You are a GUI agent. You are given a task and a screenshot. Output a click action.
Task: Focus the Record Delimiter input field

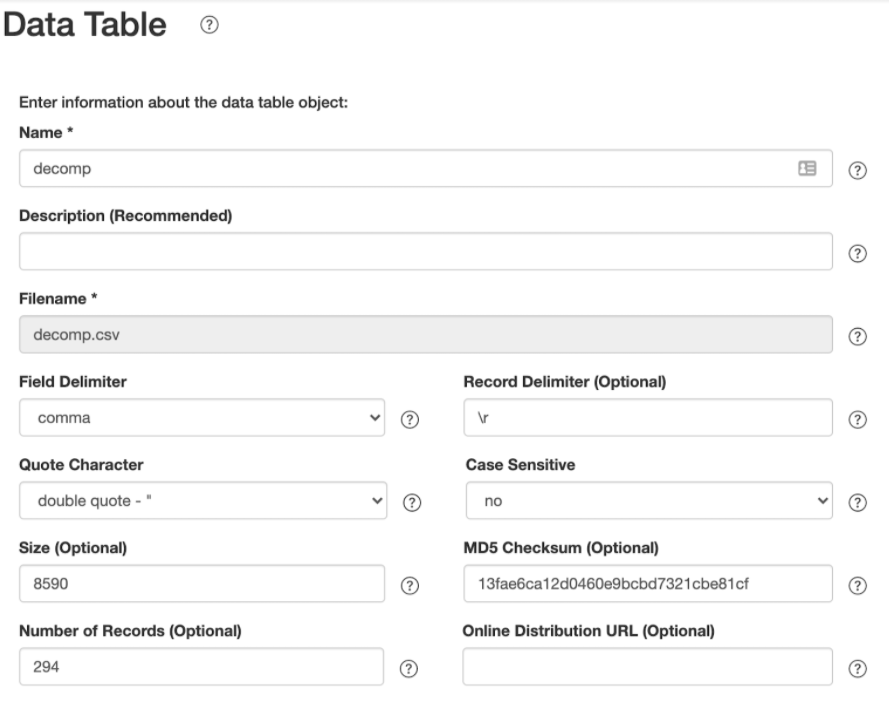pos(648,418)
